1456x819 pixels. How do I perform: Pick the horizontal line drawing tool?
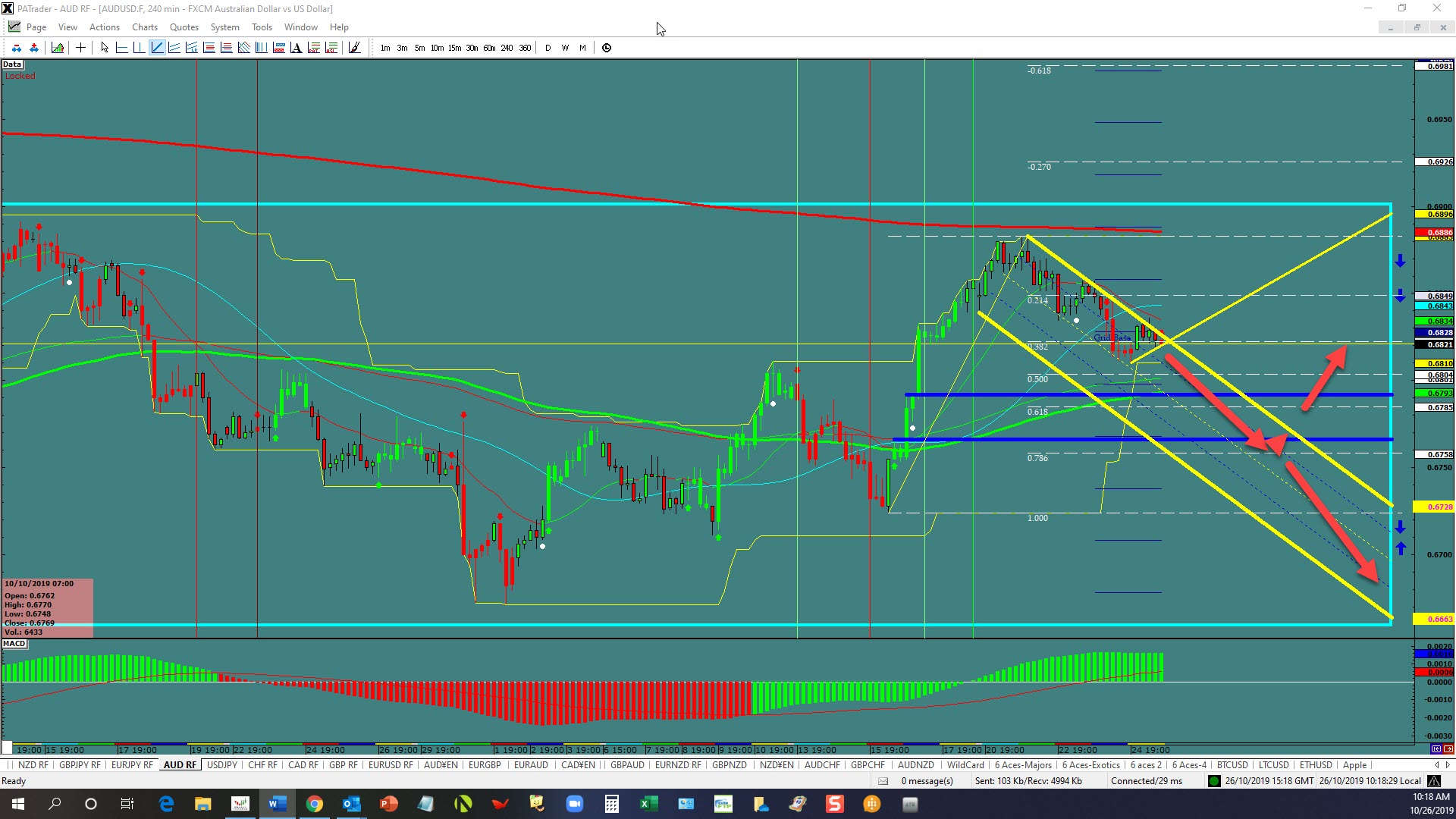(x=121, y=48)
